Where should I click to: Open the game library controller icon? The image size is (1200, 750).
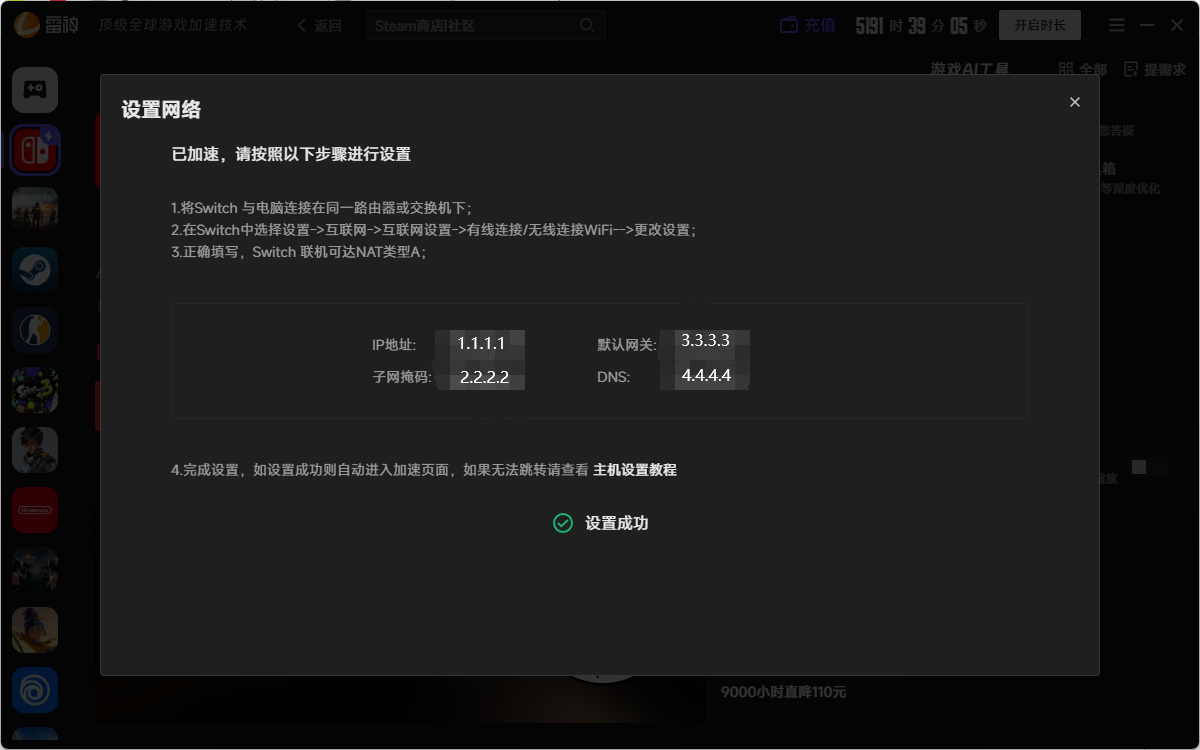pyautogui.click(x=35, y=90)
